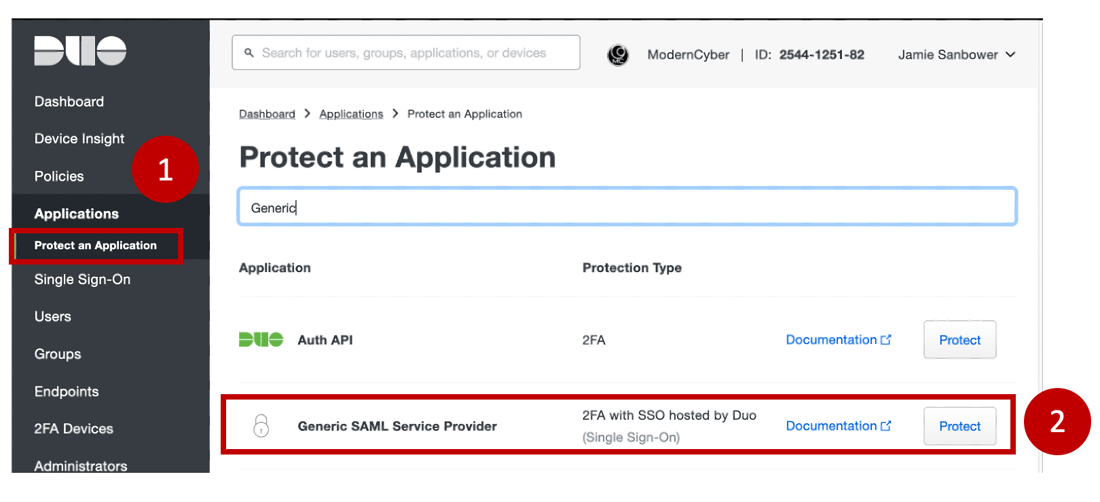Screen dimensions: 1100x502
Task: Go to Device Insight section
Action: pos(79,139)
